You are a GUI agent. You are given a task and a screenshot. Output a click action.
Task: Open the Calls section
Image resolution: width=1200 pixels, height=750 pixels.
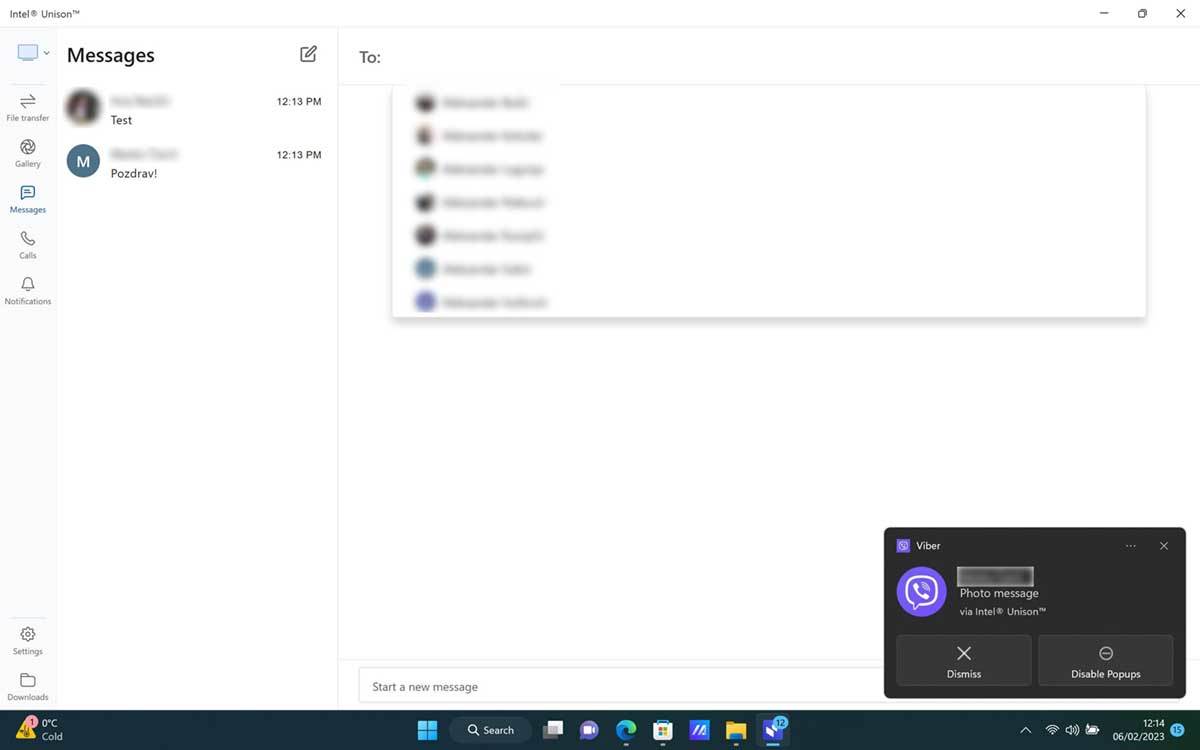(x=27, y=245)
